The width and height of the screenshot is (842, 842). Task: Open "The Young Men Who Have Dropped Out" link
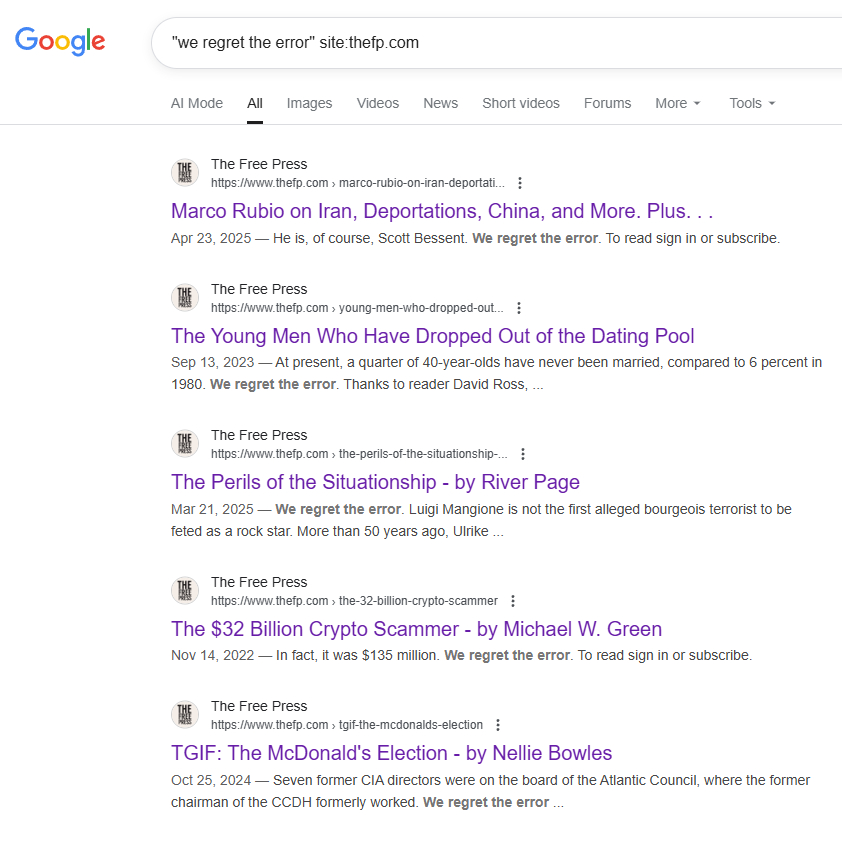[x=432, y=336]
